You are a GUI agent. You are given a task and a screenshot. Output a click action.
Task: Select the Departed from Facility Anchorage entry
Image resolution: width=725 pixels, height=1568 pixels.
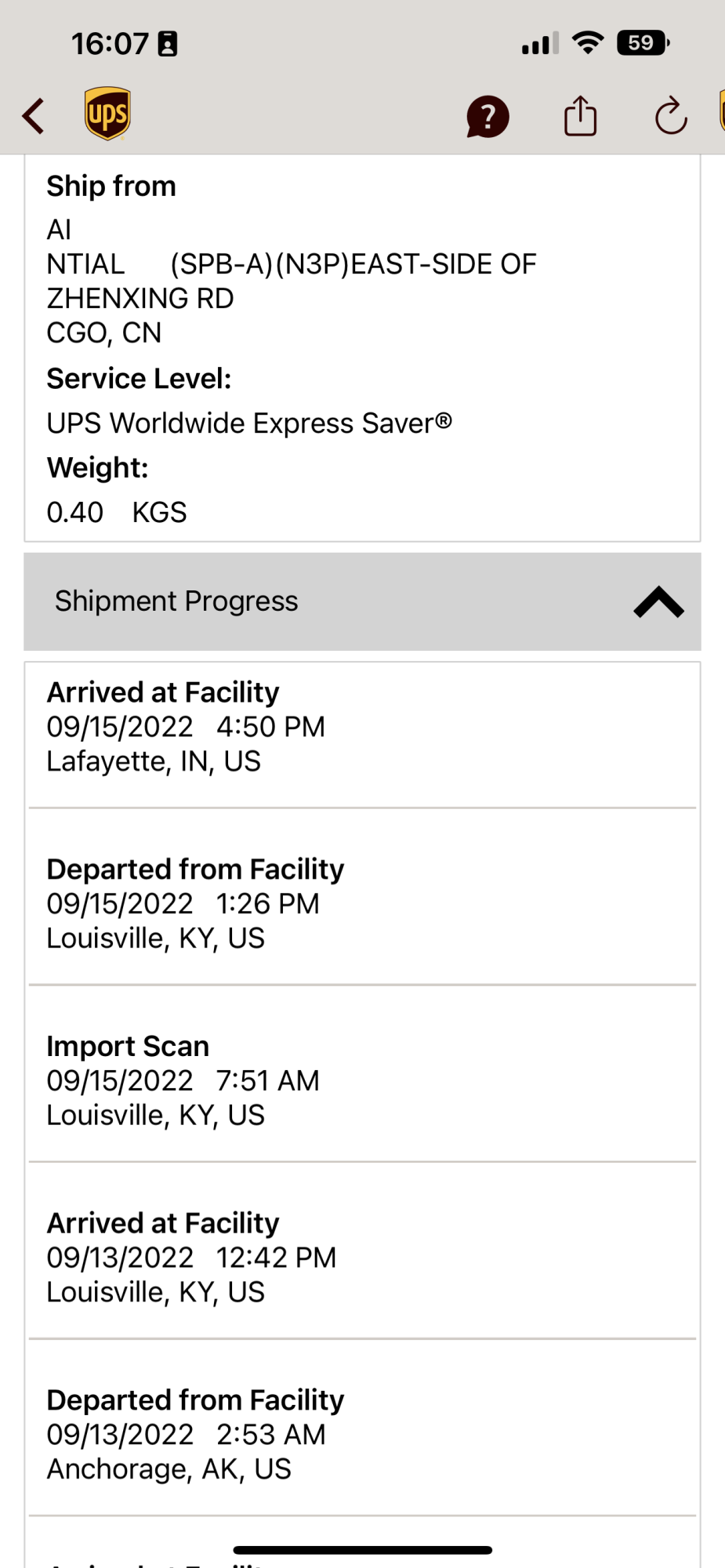click(362, 1434)
